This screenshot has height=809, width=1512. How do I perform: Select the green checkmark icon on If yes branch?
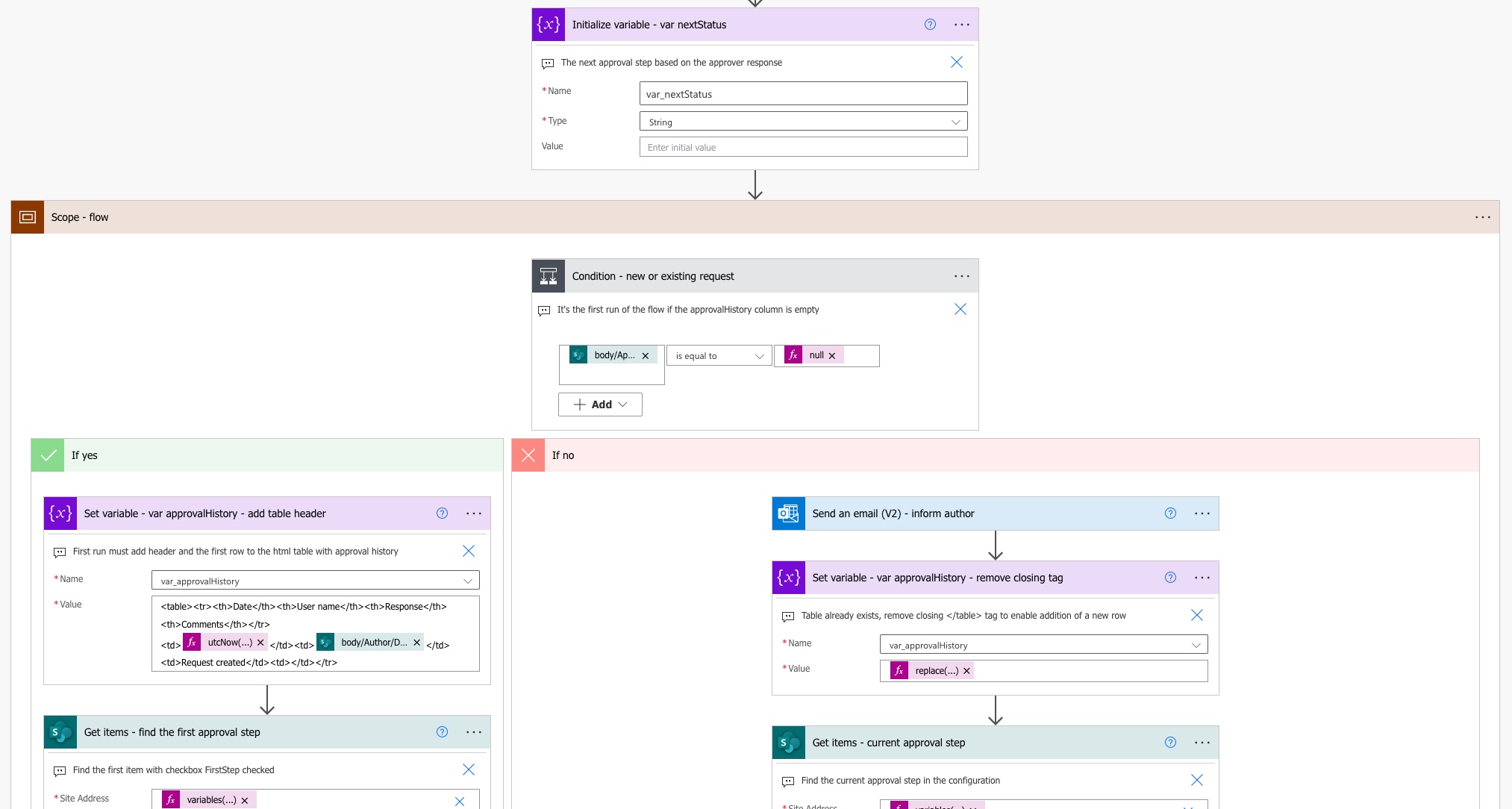tap(48, 455)
